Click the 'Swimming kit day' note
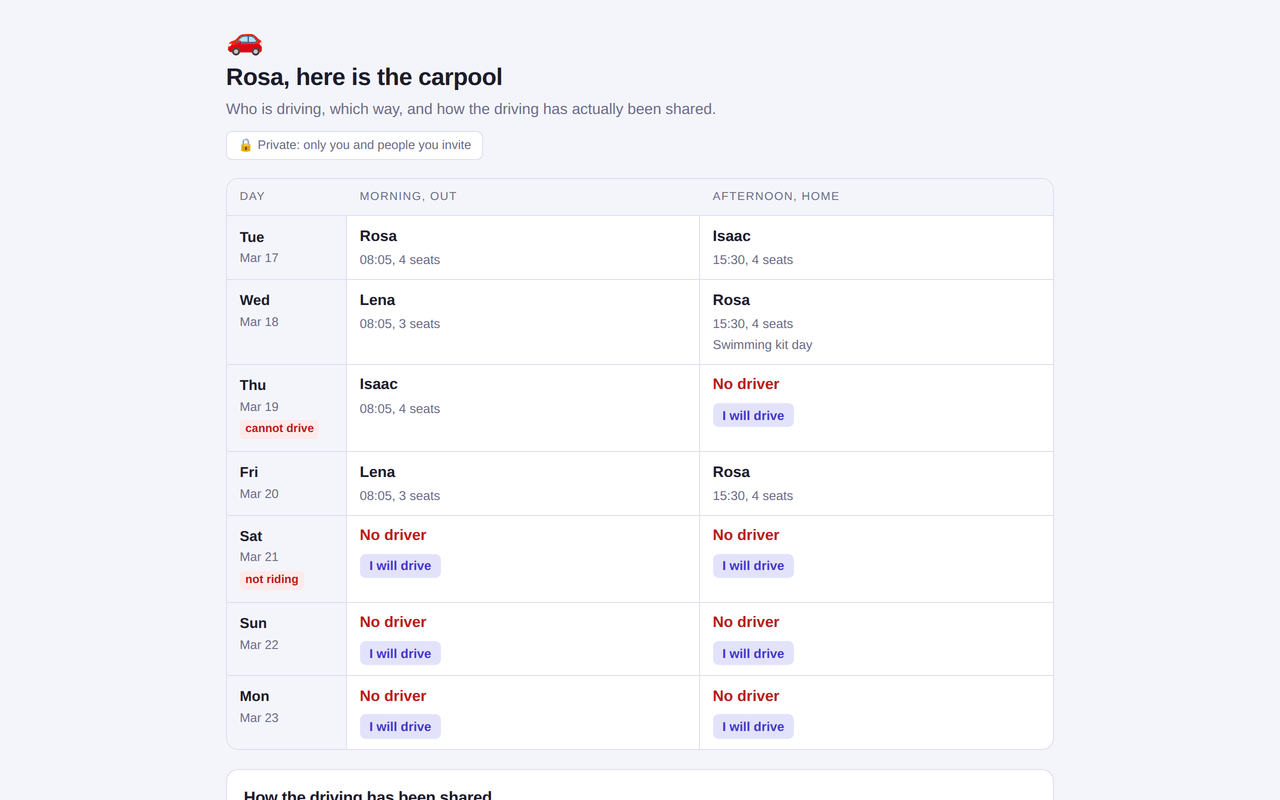 click(x=762, y=345)
